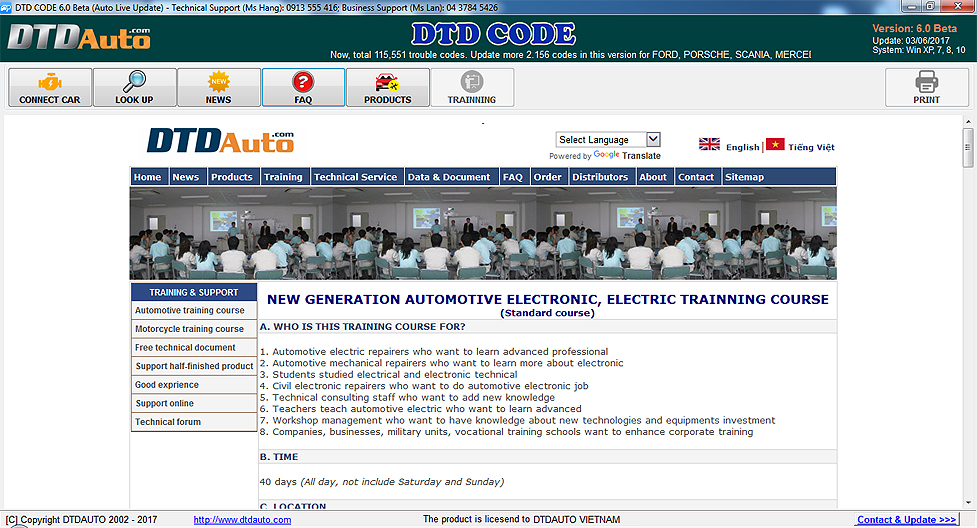
Task: Click the TRAINING & SUPPORT sidebar header
Action: [x=194, y=292]
